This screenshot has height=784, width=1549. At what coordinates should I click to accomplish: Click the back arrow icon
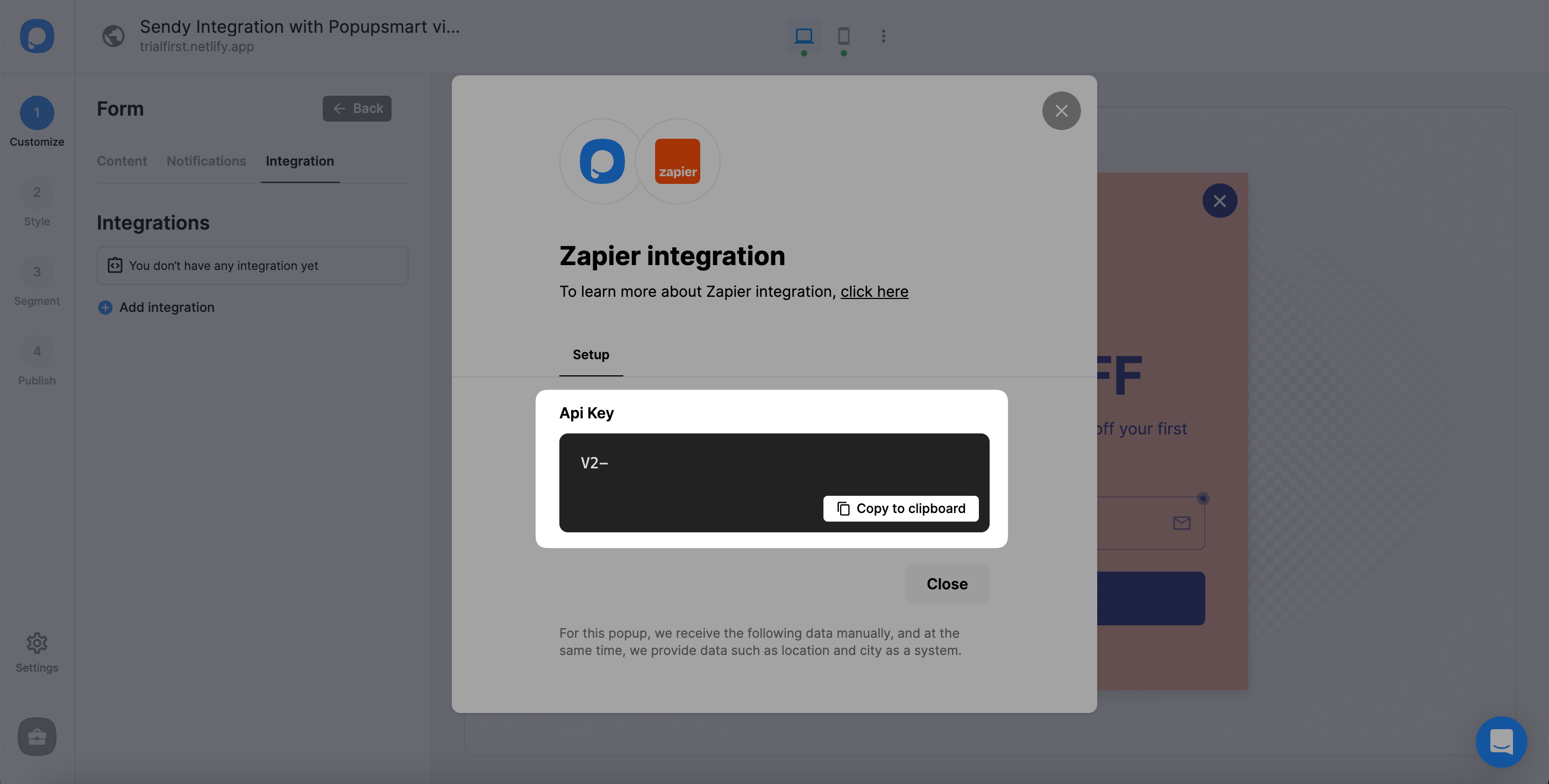[339, 108]
